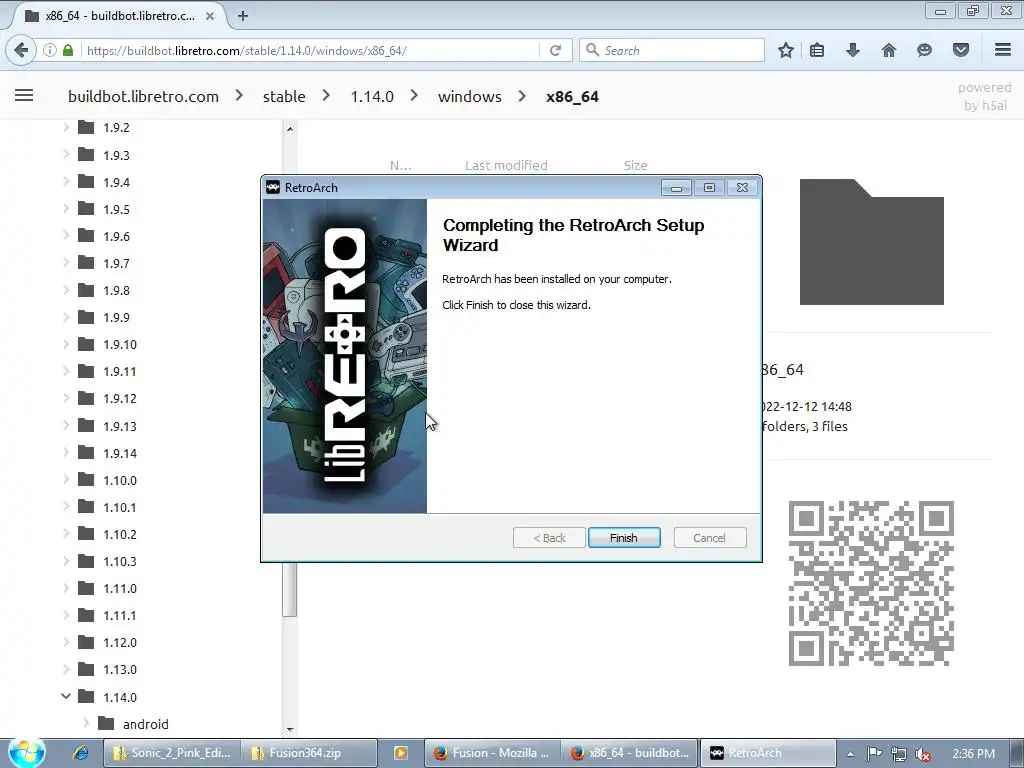Switch to Sonic_2_Pink_Edi... taskbar window
The width and height of the screenshot is (1024, 768).
tap(172, 753)
